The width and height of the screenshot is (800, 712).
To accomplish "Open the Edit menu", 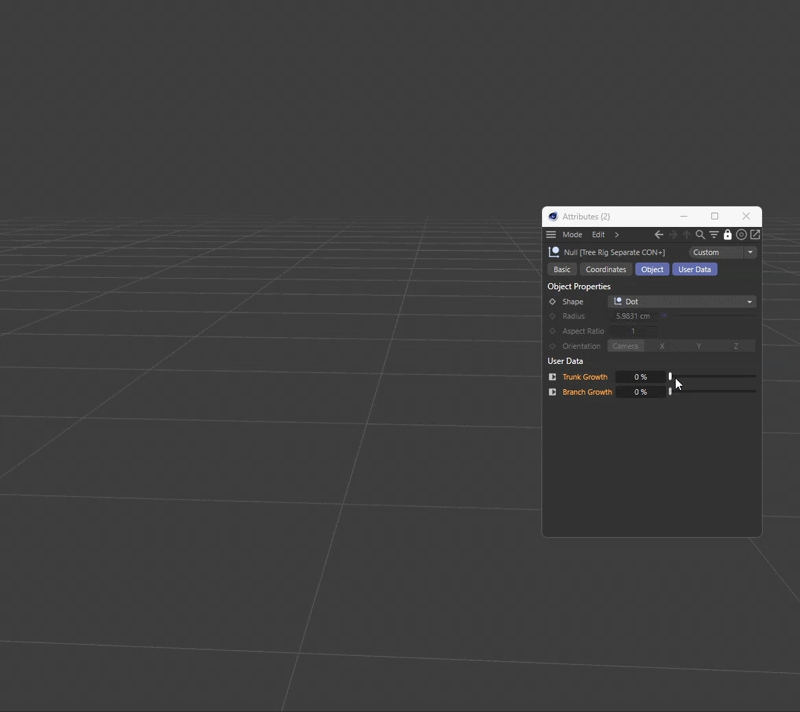I will point(598,235).
